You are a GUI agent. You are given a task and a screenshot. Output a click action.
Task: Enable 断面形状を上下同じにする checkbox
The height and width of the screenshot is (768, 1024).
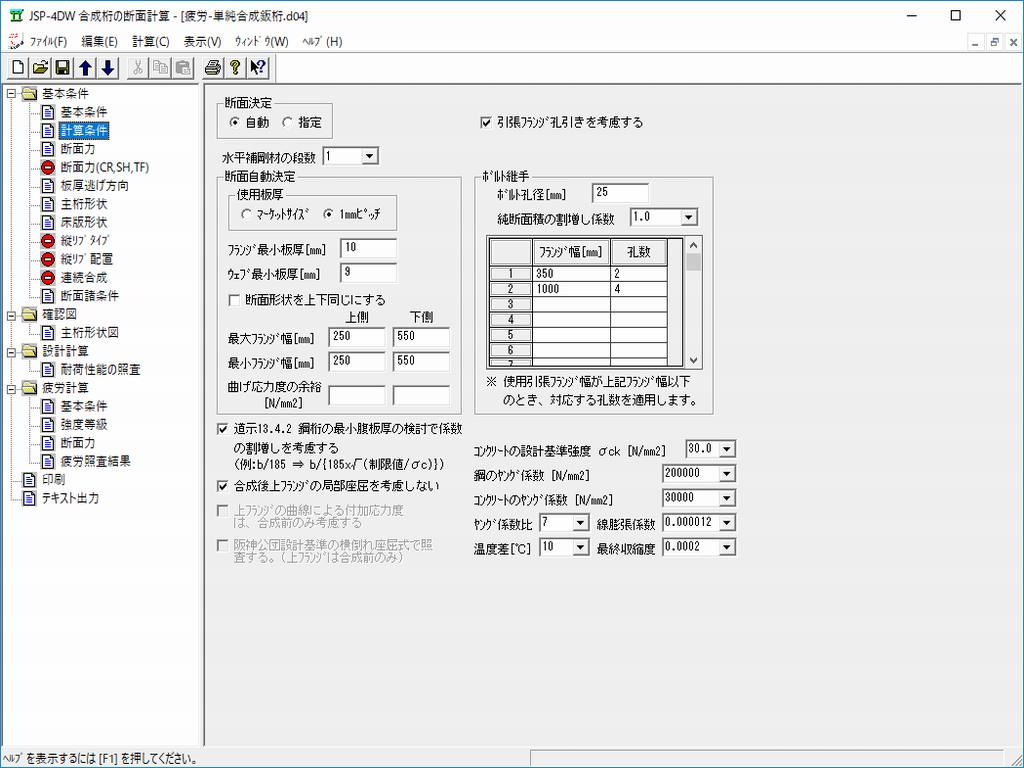point(235,300)
